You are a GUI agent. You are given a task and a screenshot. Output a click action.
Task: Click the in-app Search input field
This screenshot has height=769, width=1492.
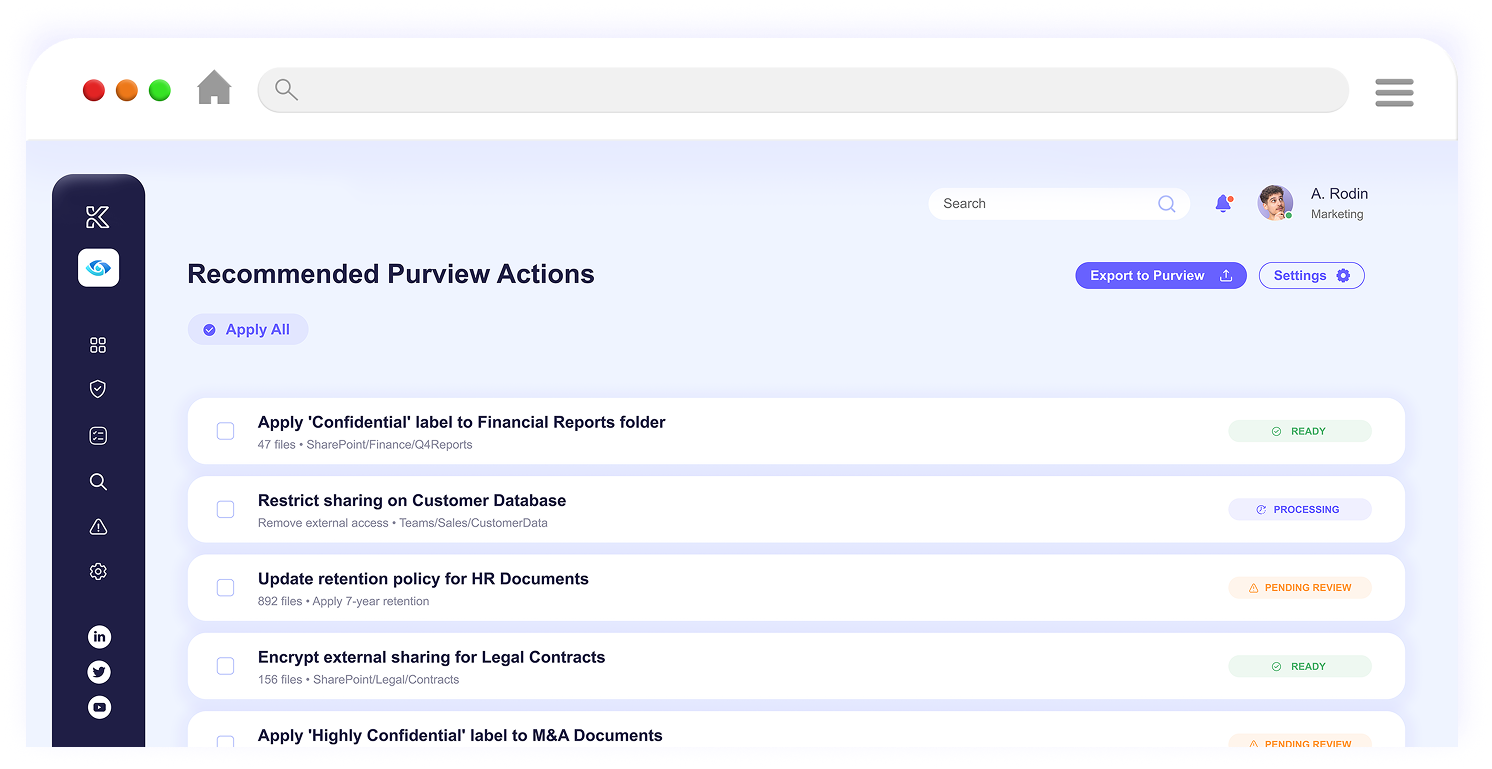(x=1045, y=204)
